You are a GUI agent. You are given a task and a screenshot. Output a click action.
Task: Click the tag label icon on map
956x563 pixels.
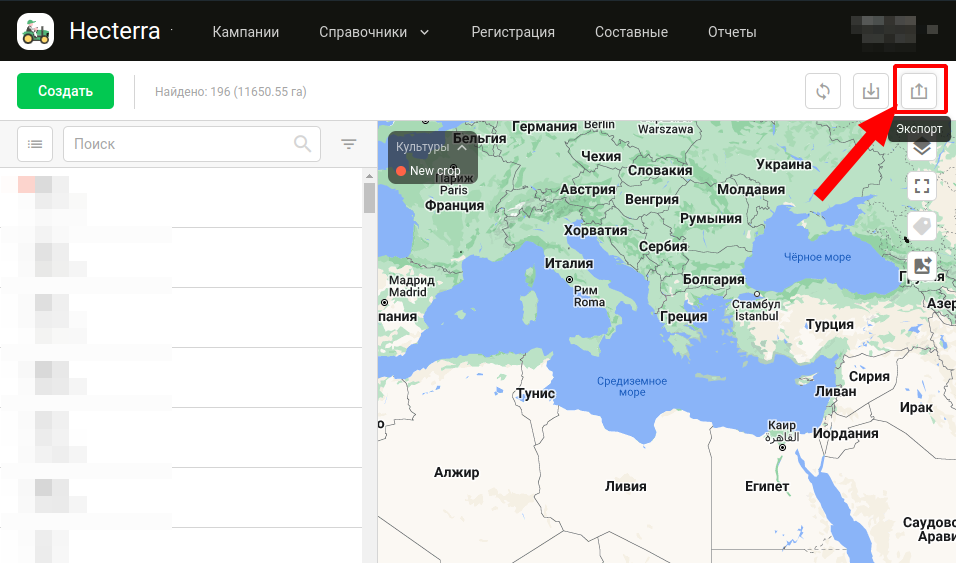921,226
